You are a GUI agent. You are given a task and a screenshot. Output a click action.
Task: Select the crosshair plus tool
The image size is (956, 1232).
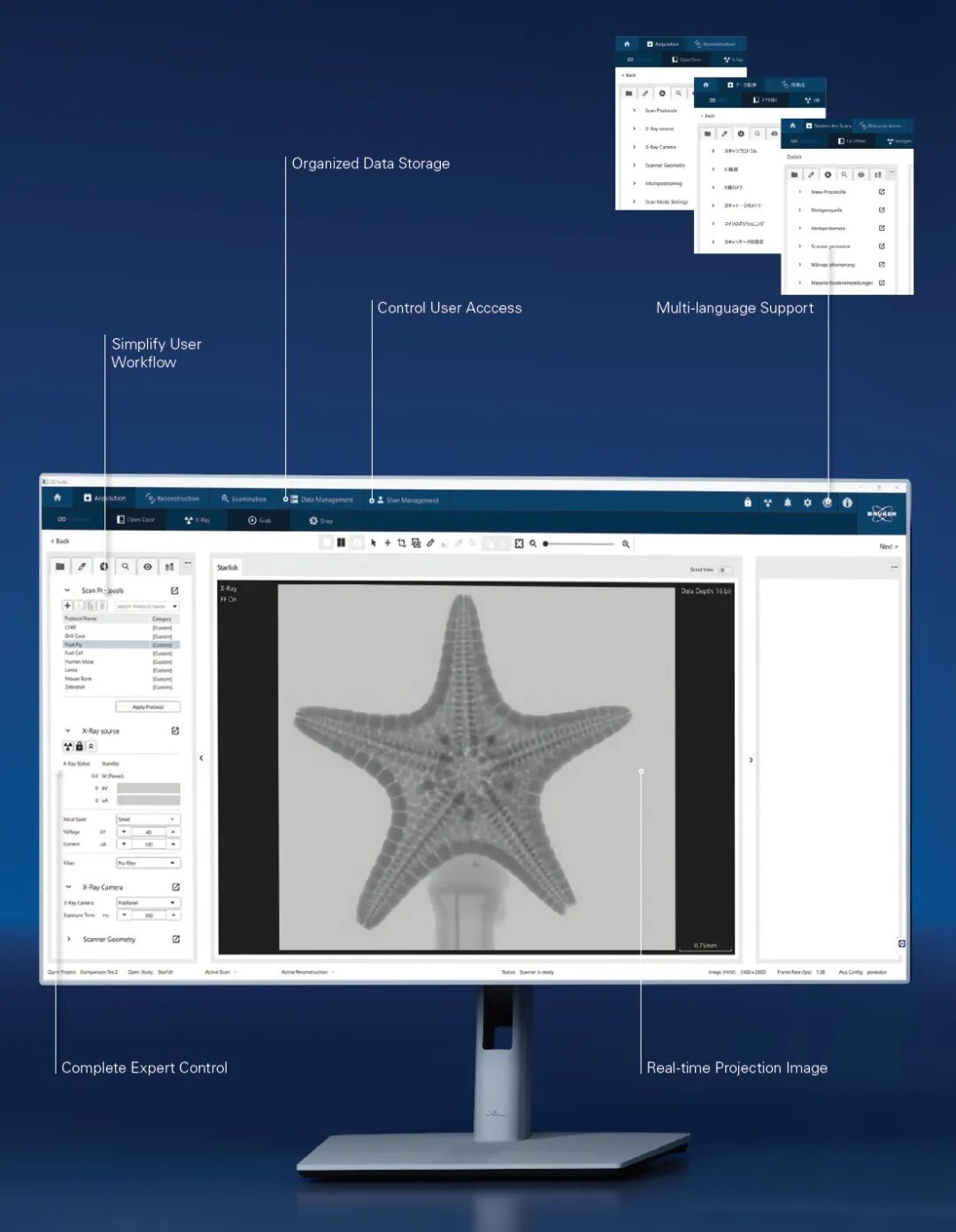click(x=388, y=543)
